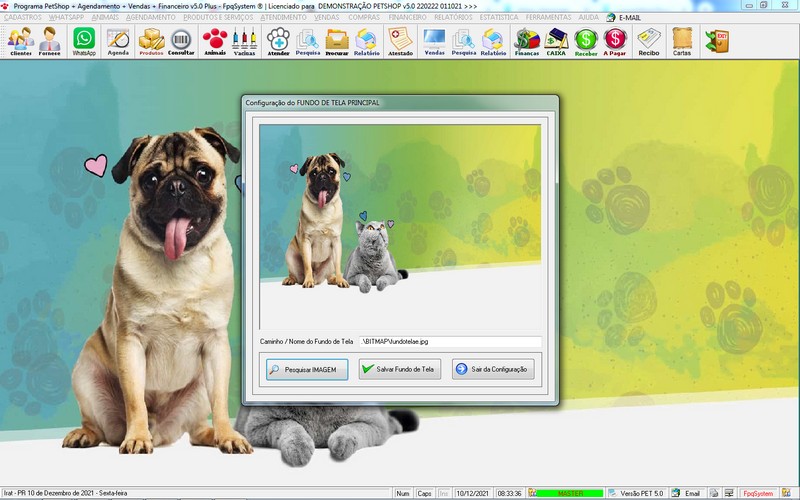Click the Email status bar item
Image resolution: width=800 pixels, height=500 pixels.
point(687,493)
